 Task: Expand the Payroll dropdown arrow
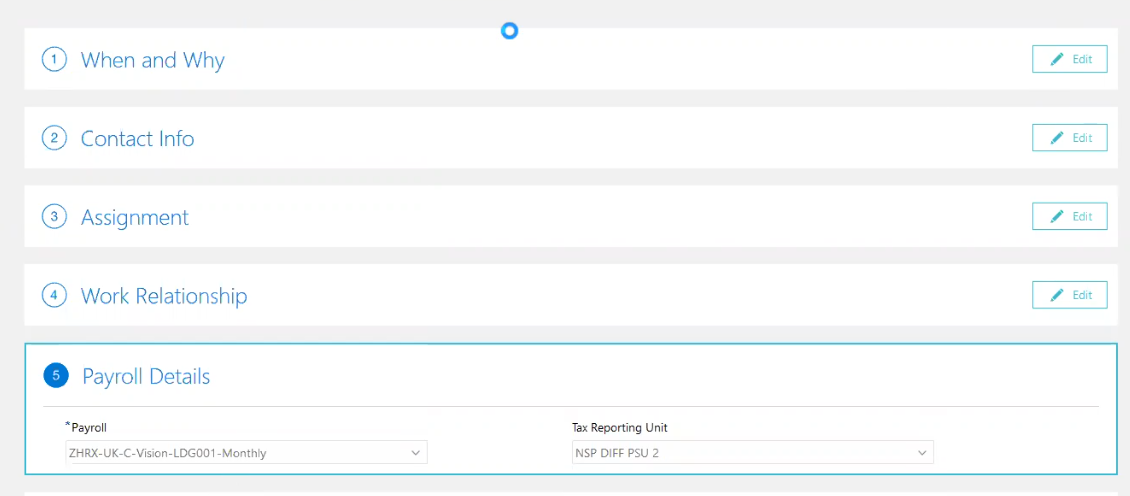point(416,453)
